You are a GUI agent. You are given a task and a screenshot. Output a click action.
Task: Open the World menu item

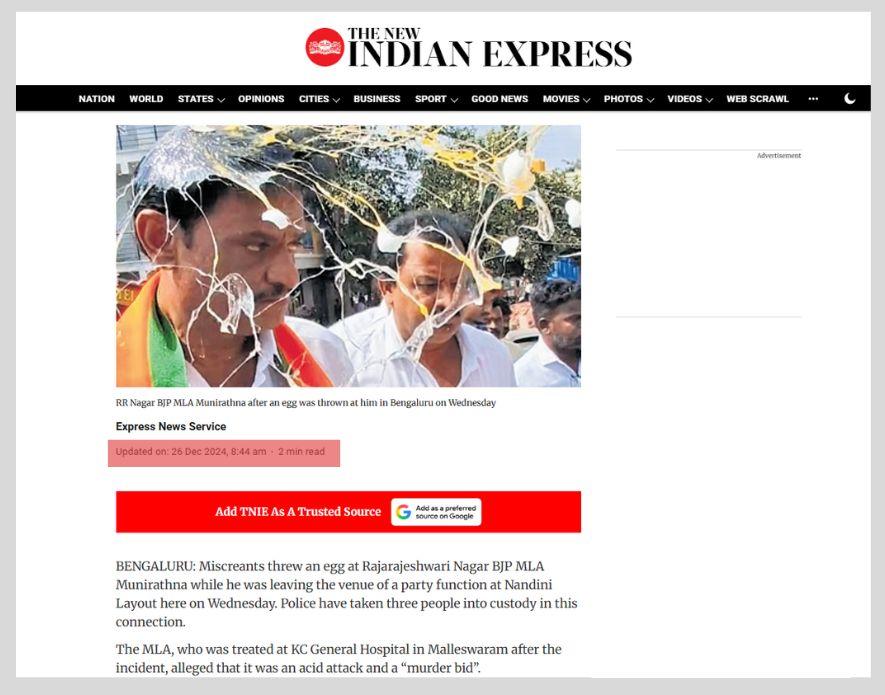point(146,99)
